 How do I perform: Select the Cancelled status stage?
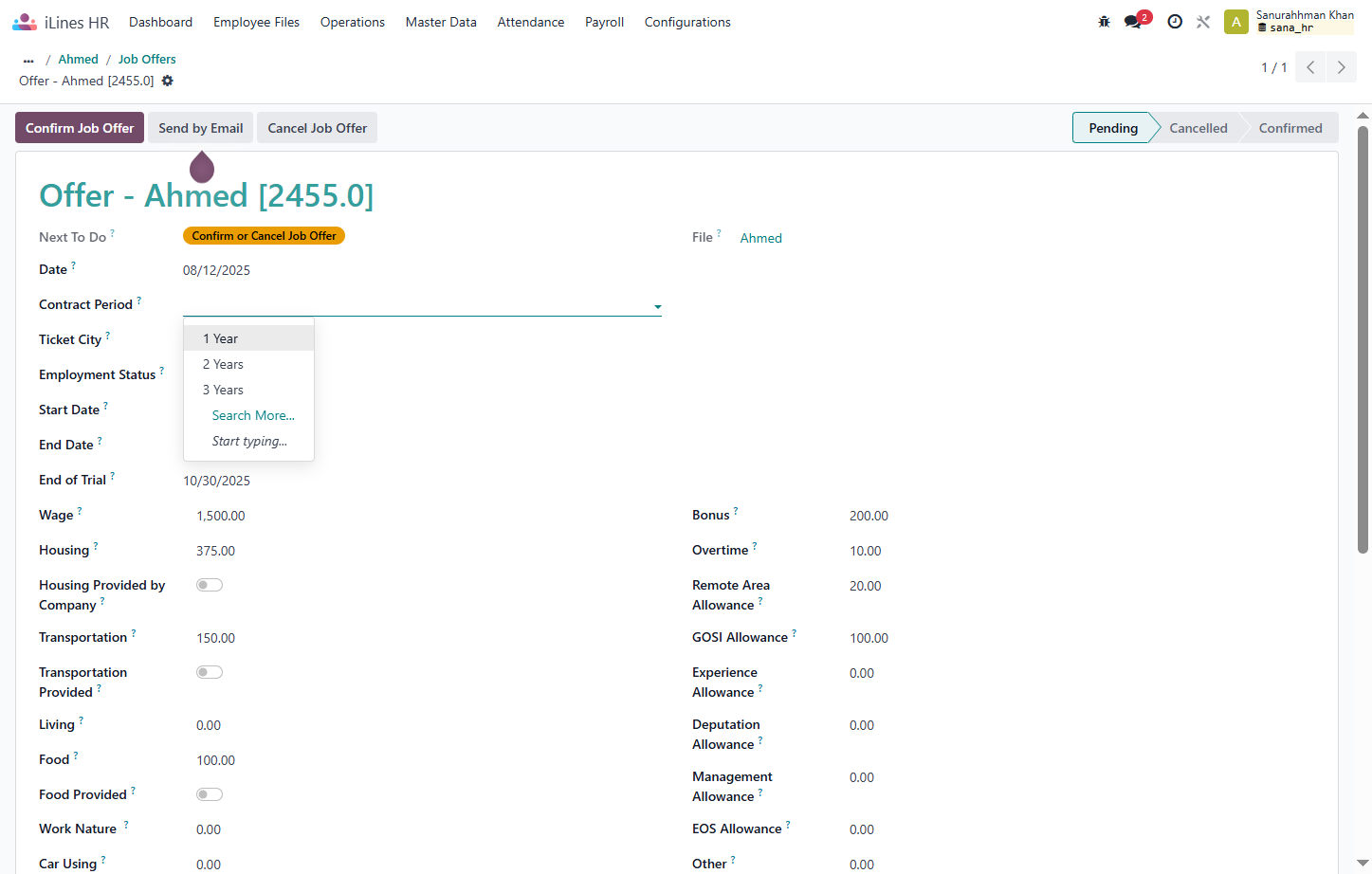[1198, 128]
